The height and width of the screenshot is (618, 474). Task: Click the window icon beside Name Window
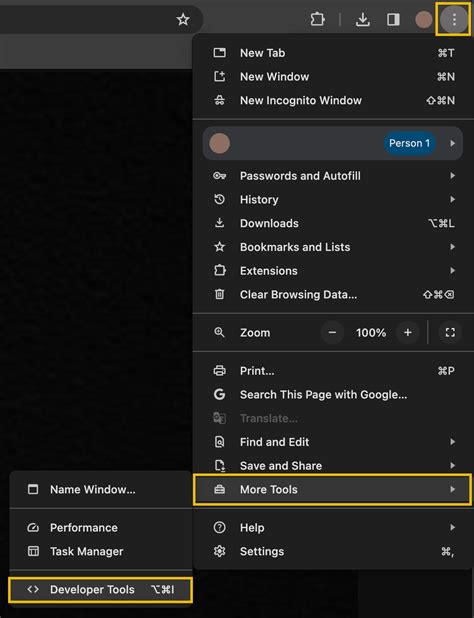(33, 490)
